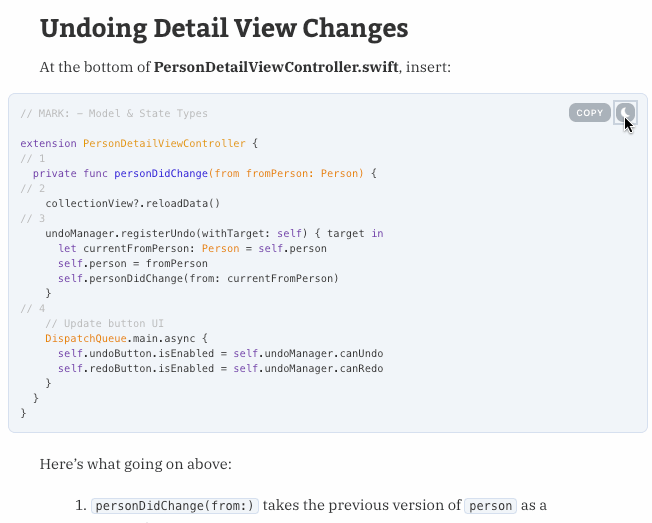The height and width of the screenshot is (523, 652).
Task: Click the extension PersonDetailViewController code line
Action: [x=139, y=143]
